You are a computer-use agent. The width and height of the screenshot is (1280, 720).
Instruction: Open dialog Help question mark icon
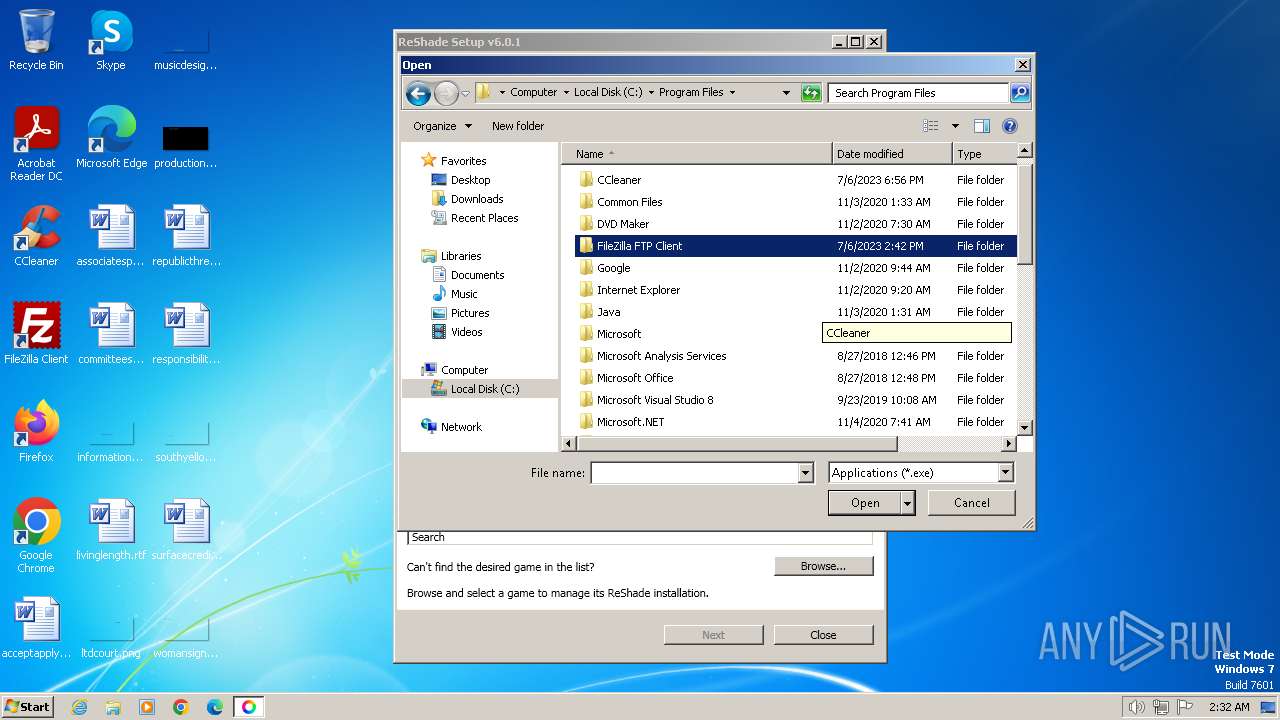(1009, 126)
